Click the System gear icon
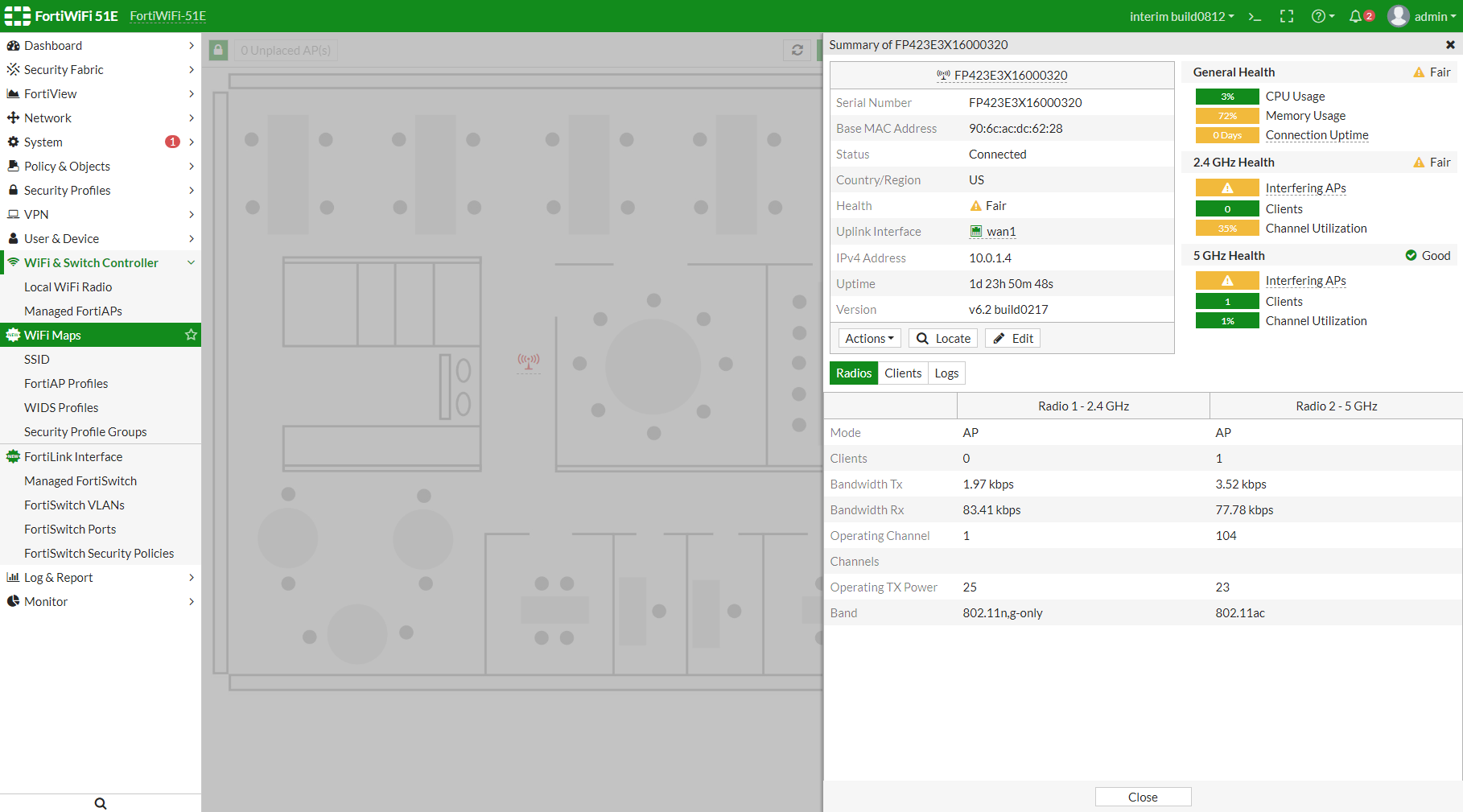This screenshot has height=812, width=1463. click(13, 142)
